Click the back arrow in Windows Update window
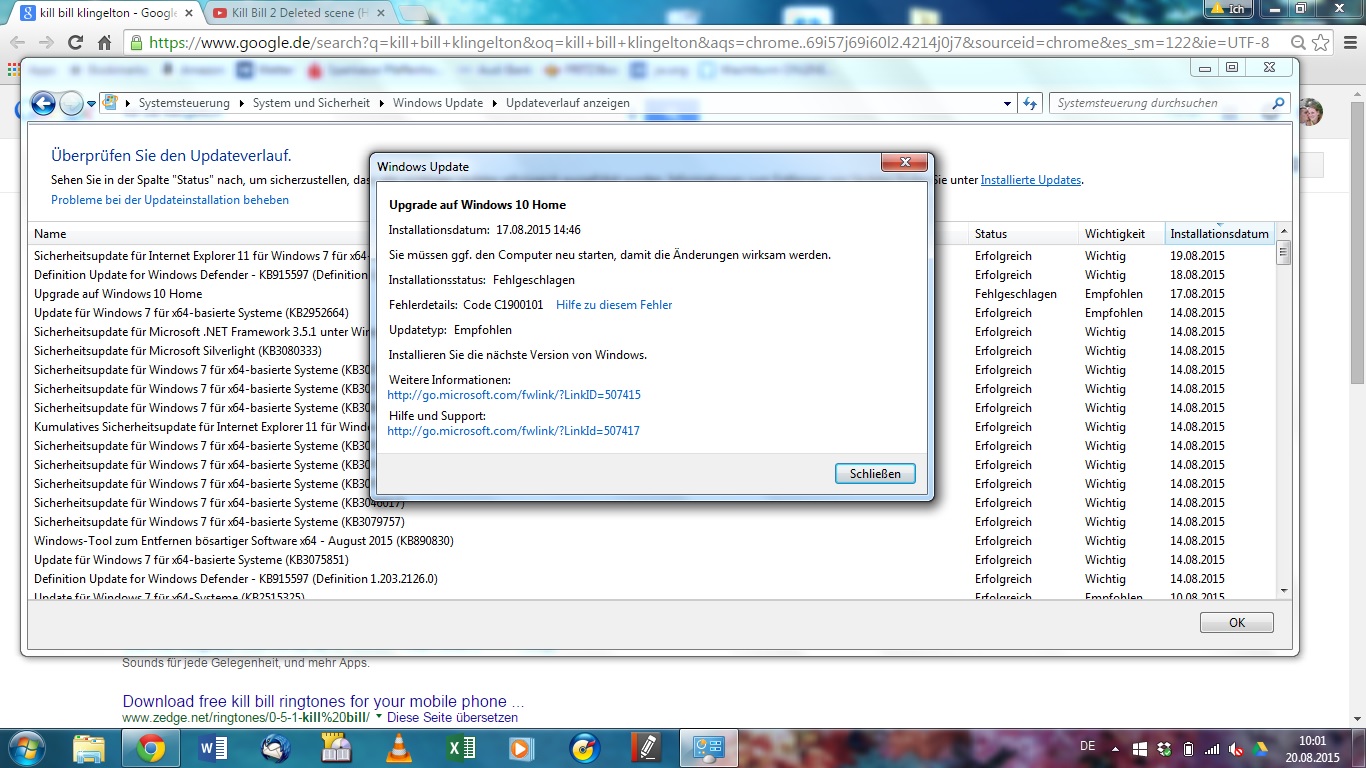This screenshot has height=768, width=1366. point(43,103)
